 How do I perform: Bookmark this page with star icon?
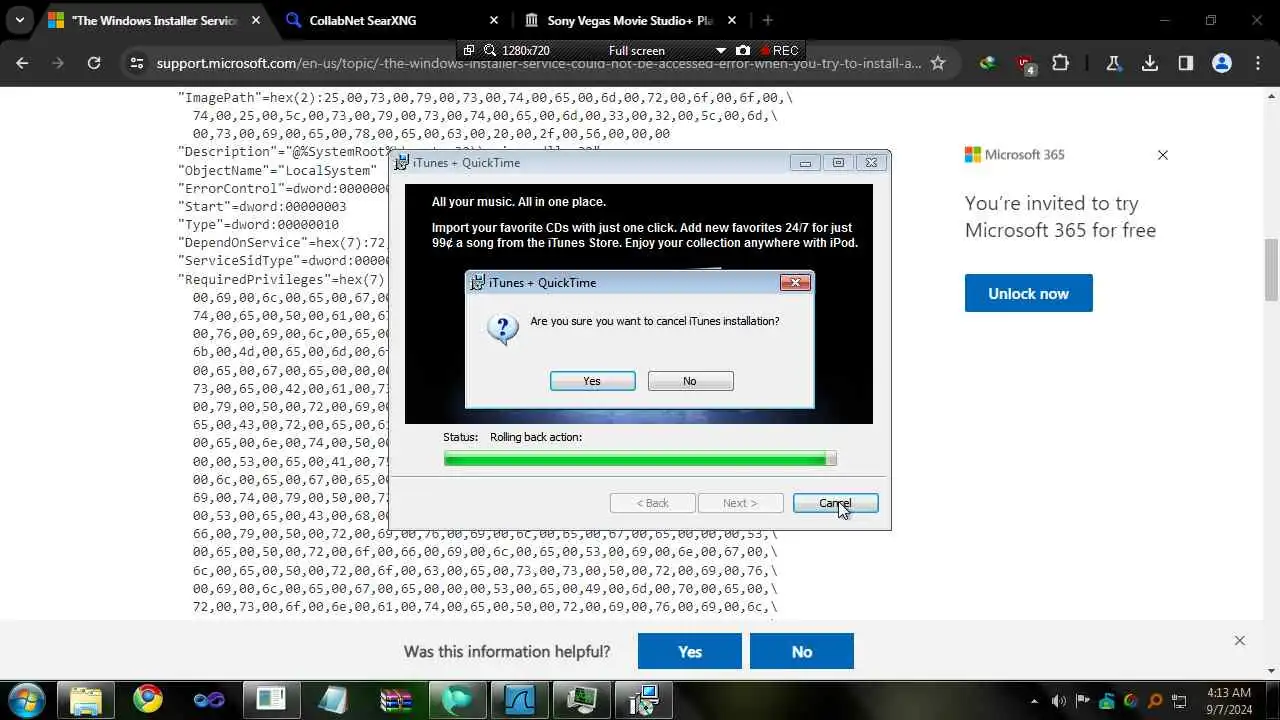coord(938,63)
